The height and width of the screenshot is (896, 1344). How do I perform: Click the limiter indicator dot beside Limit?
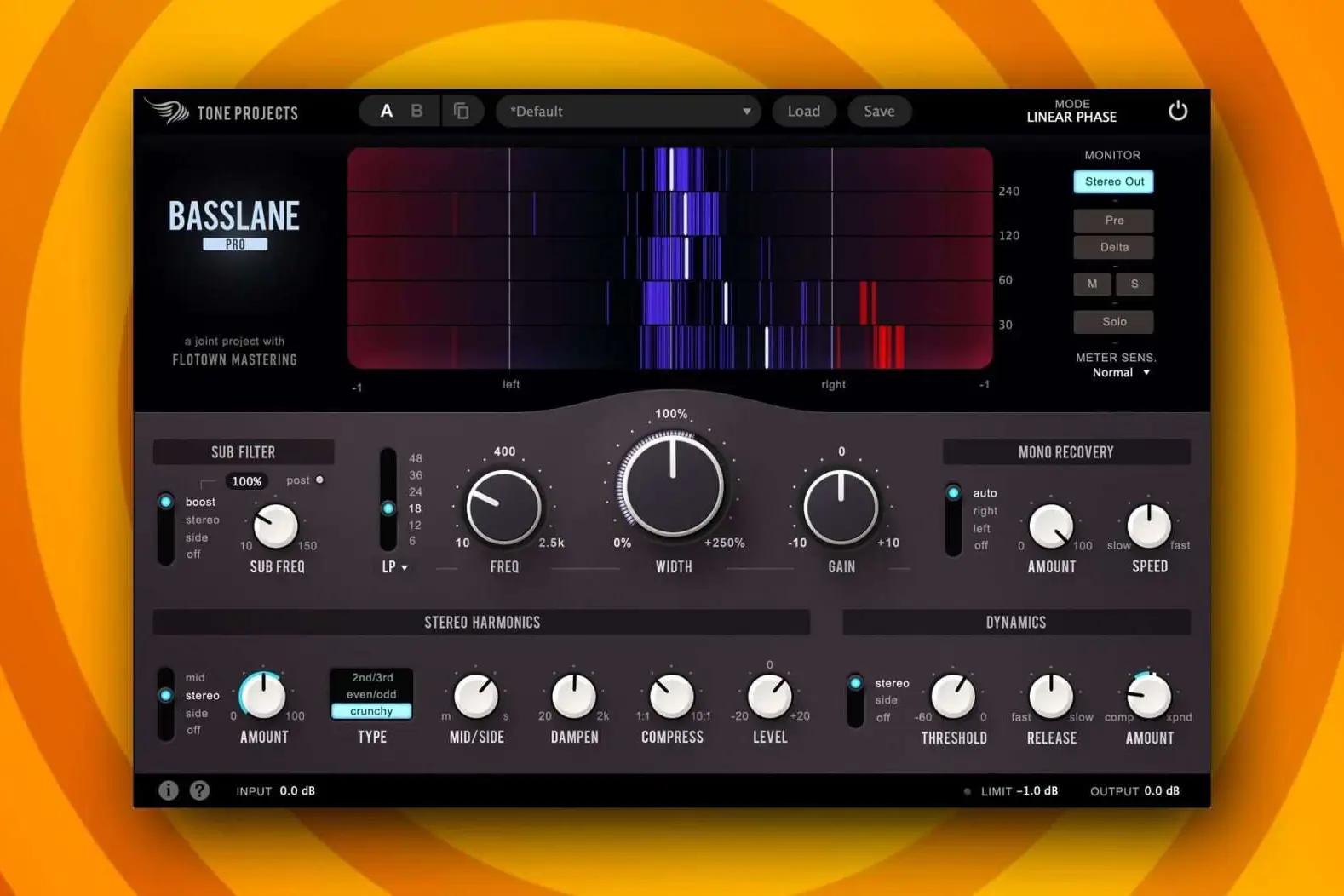point(967,791)
